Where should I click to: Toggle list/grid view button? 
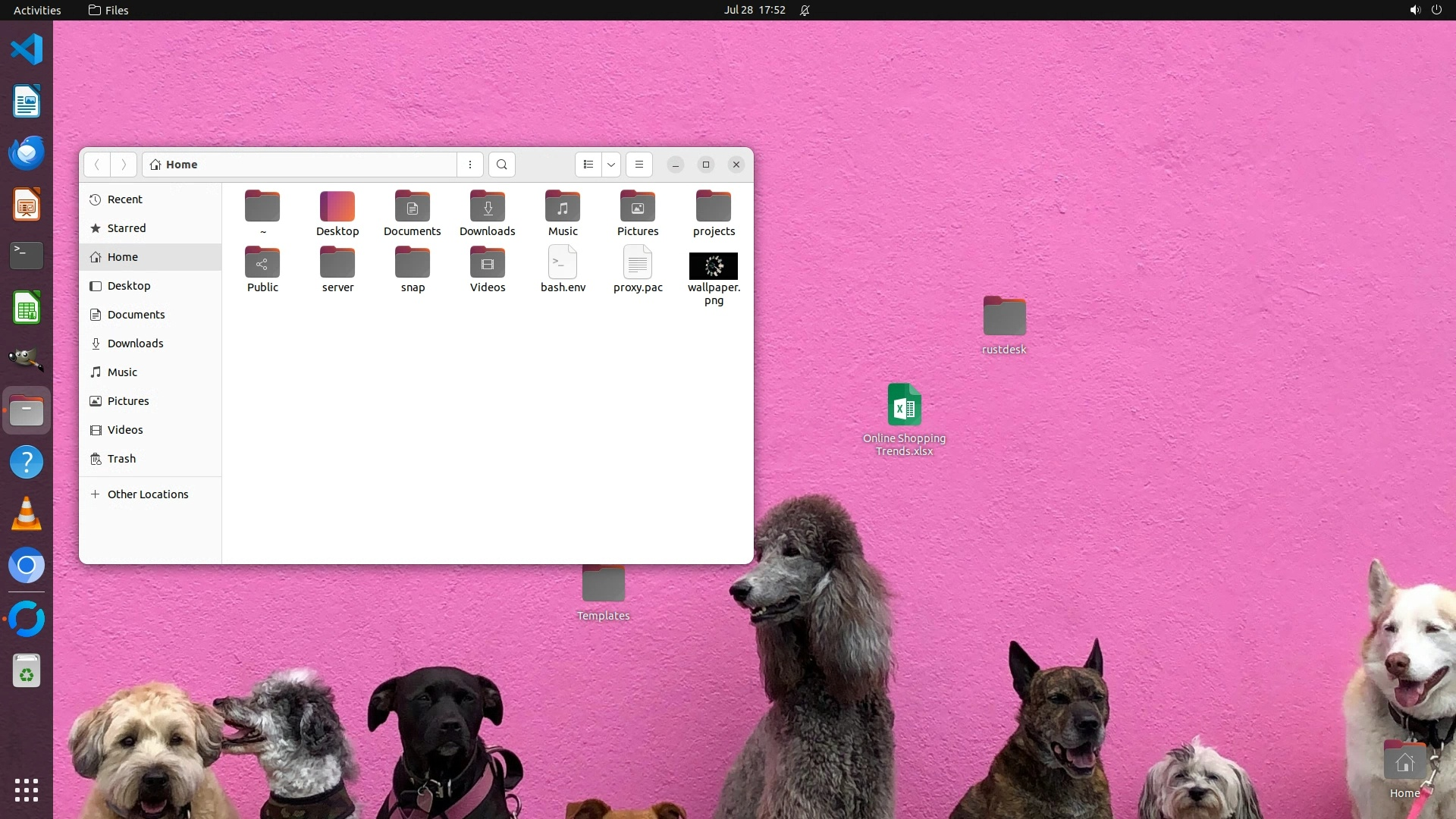coord(588,165)
